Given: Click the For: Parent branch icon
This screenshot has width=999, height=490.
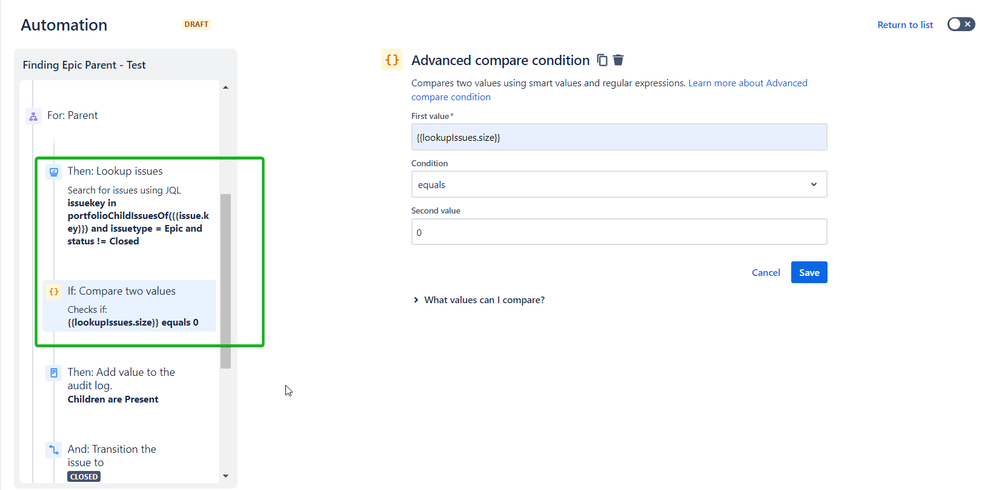Looking at the screenshot, I should (x=33, y=116).
